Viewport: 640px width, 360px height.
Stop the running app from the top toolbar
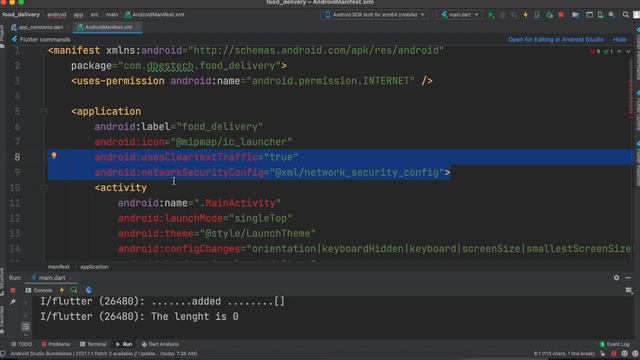click(561, 15)
